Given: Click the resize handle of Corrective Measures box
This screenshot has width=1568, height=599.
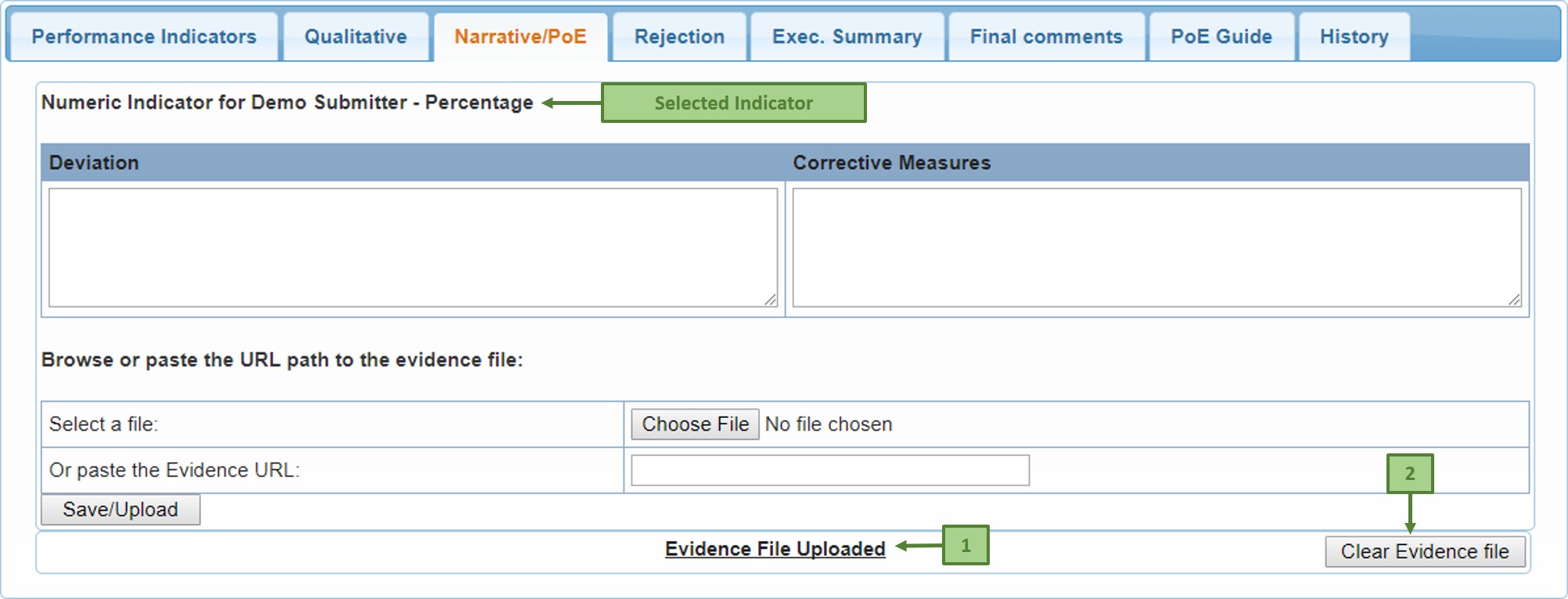Looking at the screenshot, I should 1515,300.
